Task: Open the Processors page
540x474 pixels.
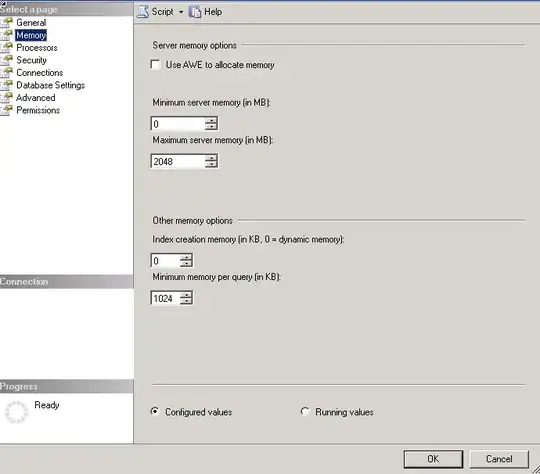Action: (x=37, y=48)
